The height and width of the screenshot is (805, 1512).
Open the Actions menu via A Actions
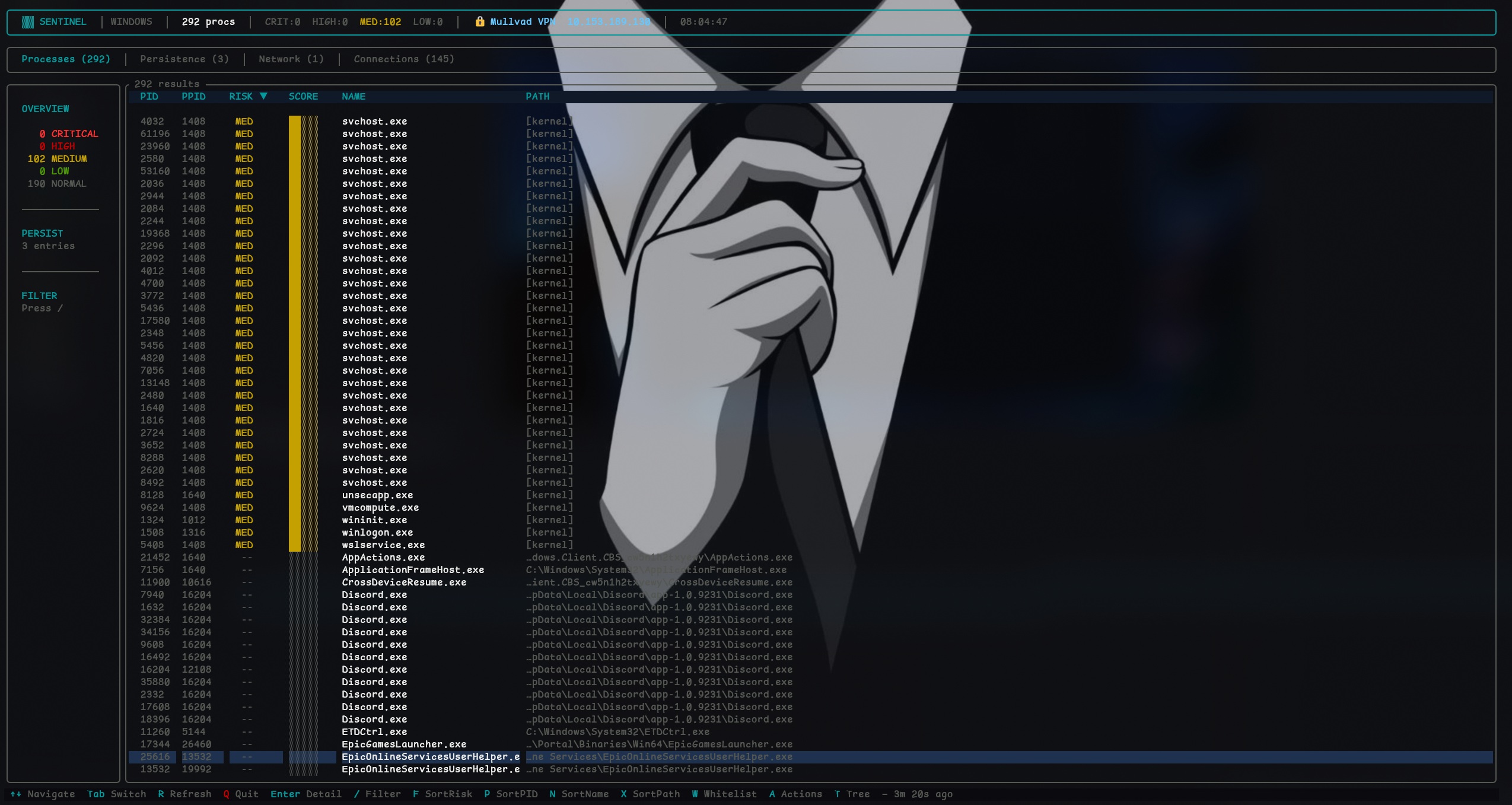tap(795, 794)
